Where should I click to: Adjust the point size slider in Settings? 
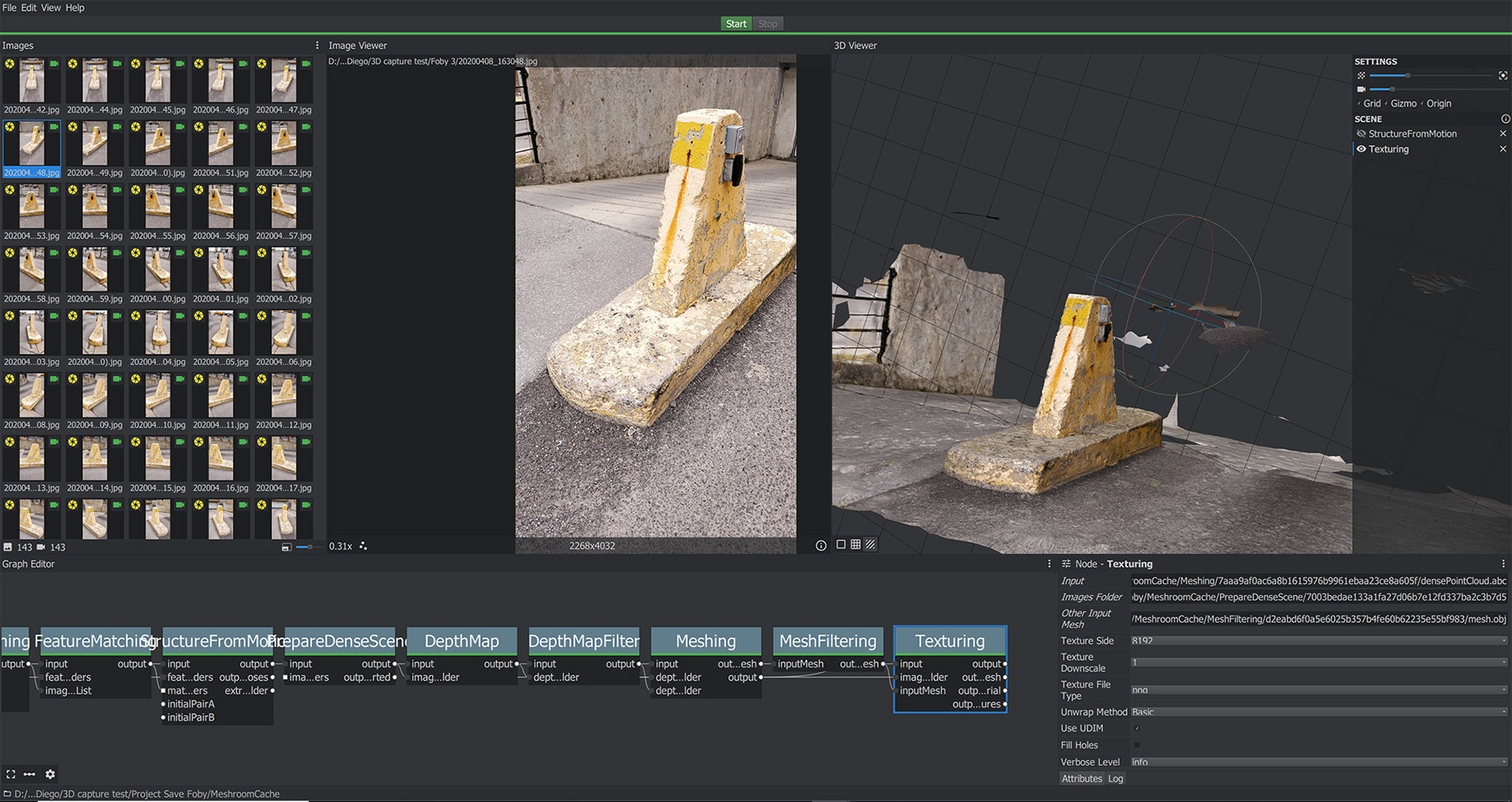coord(1407,76)
